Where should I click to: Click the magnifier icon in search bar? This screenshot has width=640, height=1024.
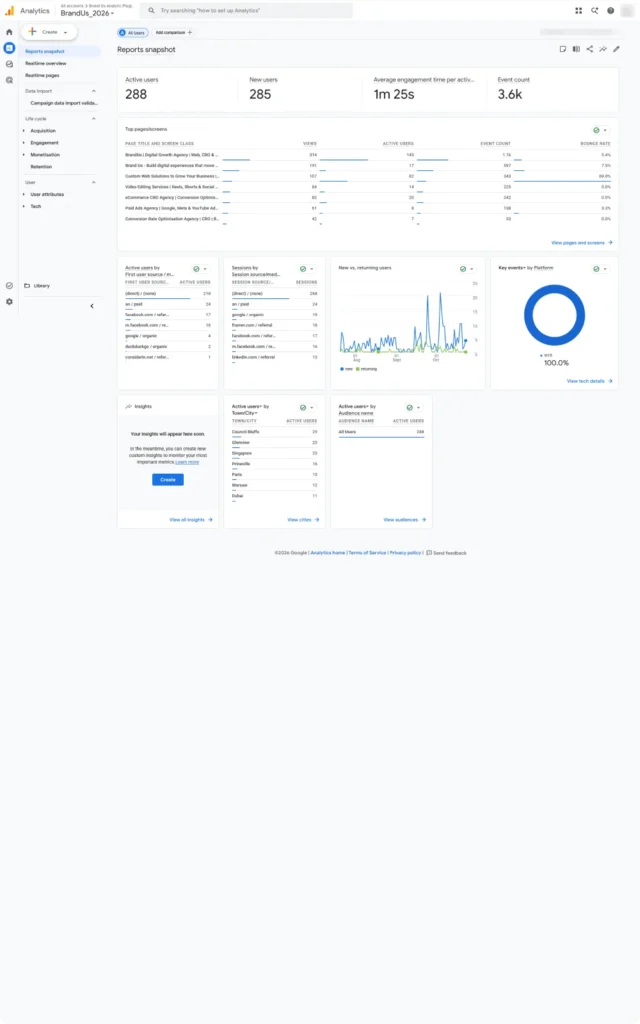(152, 10)
